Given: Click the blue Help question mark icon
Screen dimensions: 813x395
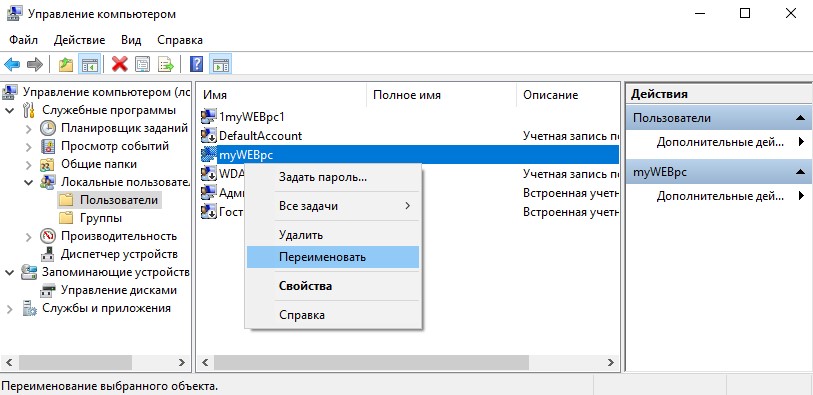Looking at the screenshot, I should (197, 65).
